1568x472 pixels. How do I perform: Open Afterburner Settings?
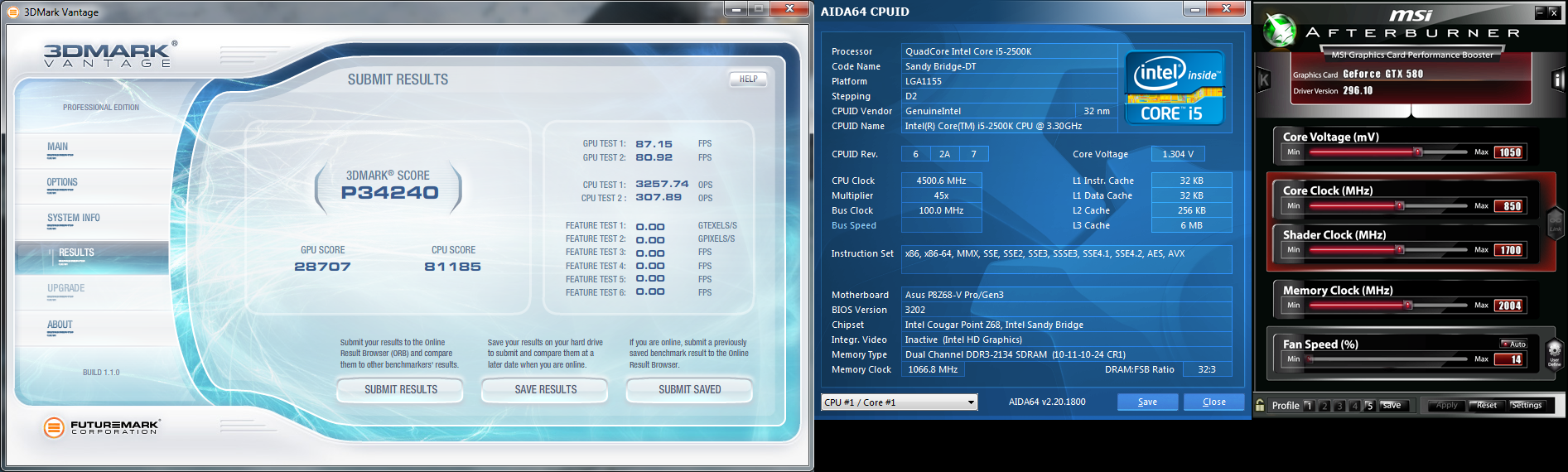click(1526, 406)
